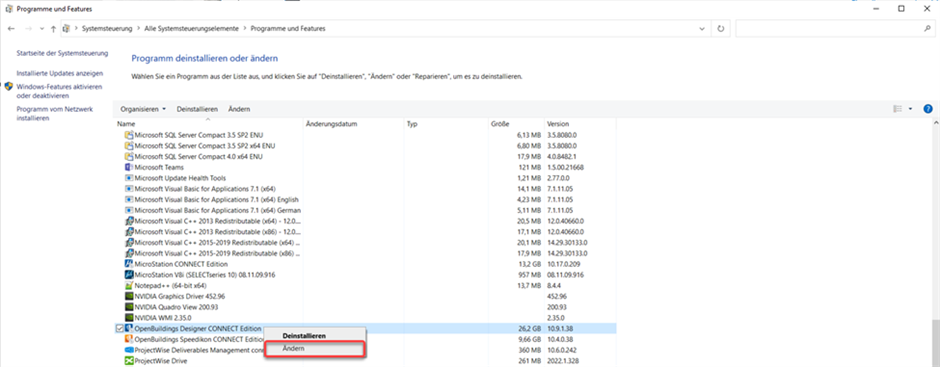This screenshot has height=367, width=940.
Task: Click the ProjectWise Deliverables Management icon
Action: pyautogui.click(x=128, y=350)
